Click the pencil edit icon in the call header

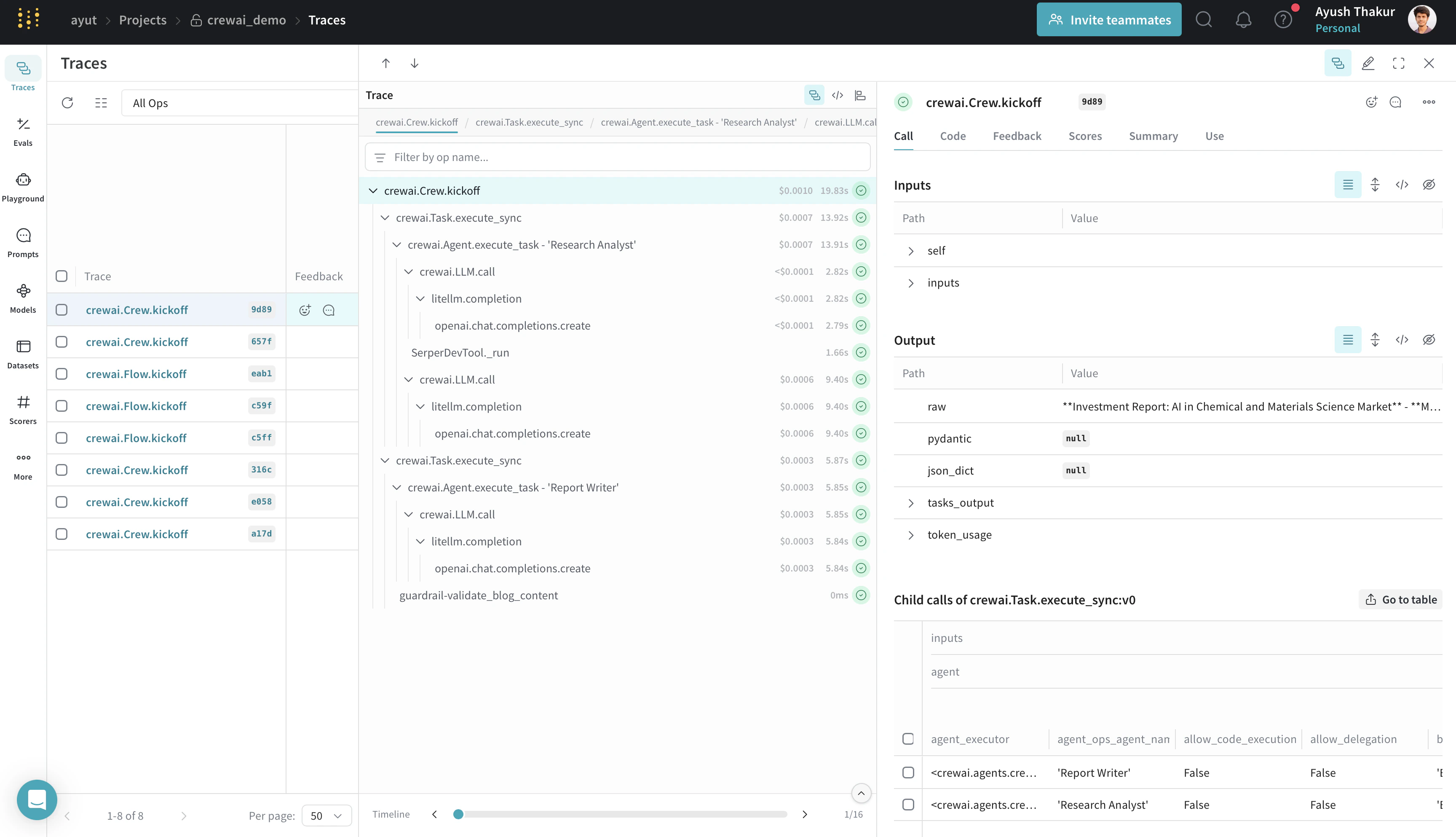1368,63
